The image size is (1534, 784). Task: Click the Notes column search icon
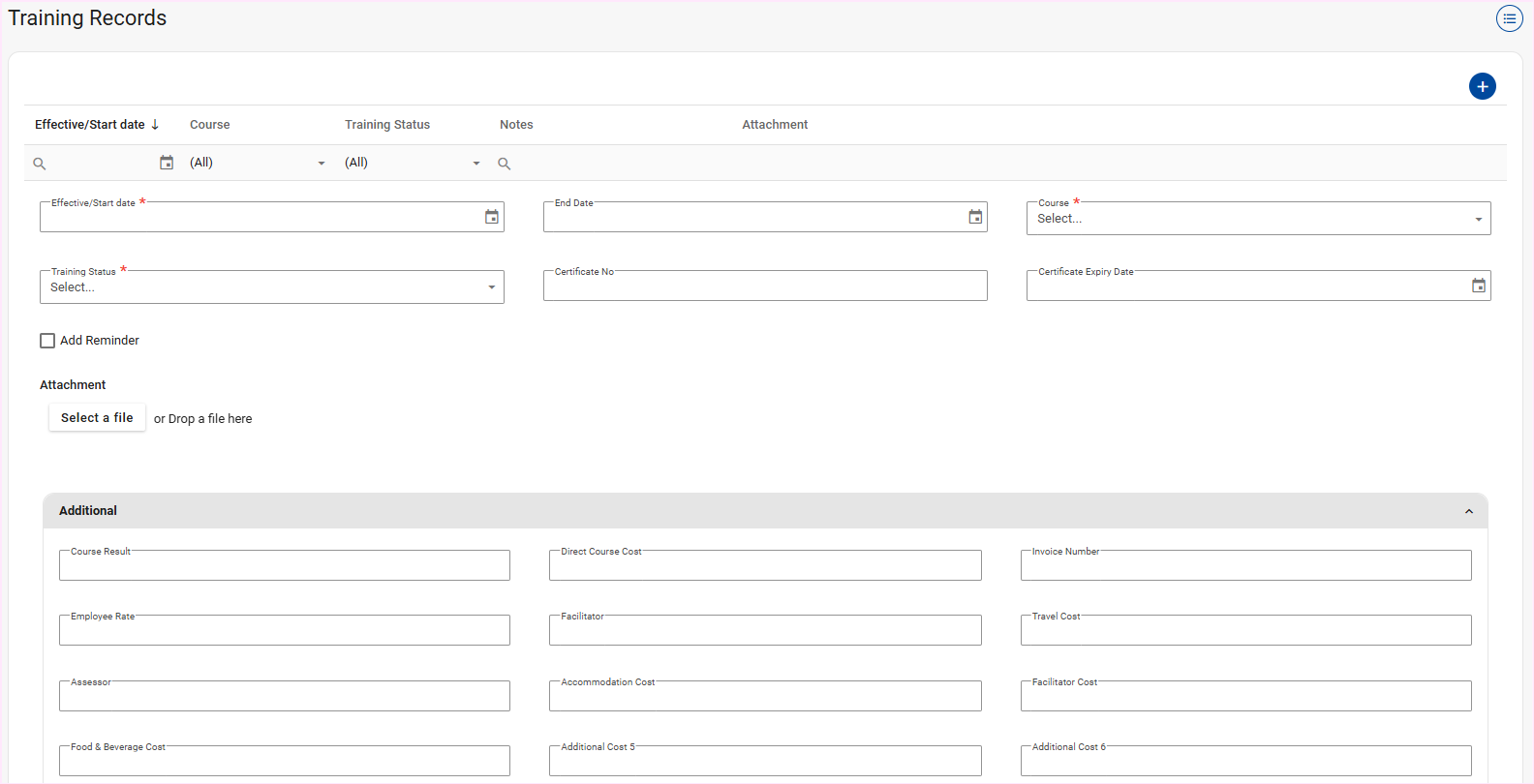coord(505,164)
